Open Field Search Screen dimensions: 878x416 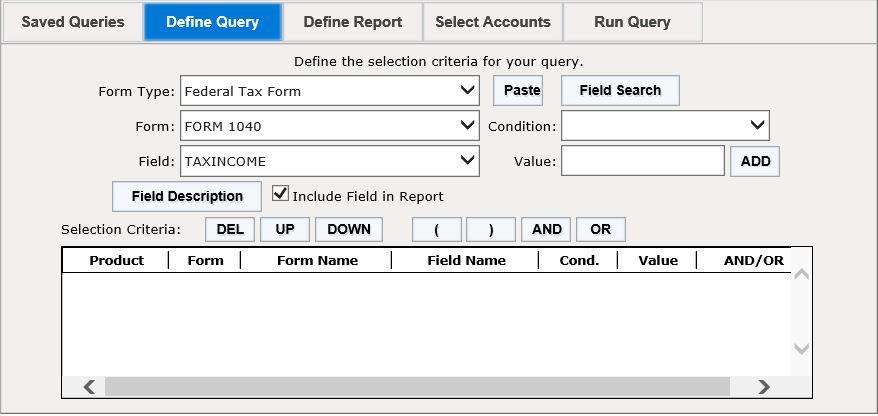pos(620,91)
